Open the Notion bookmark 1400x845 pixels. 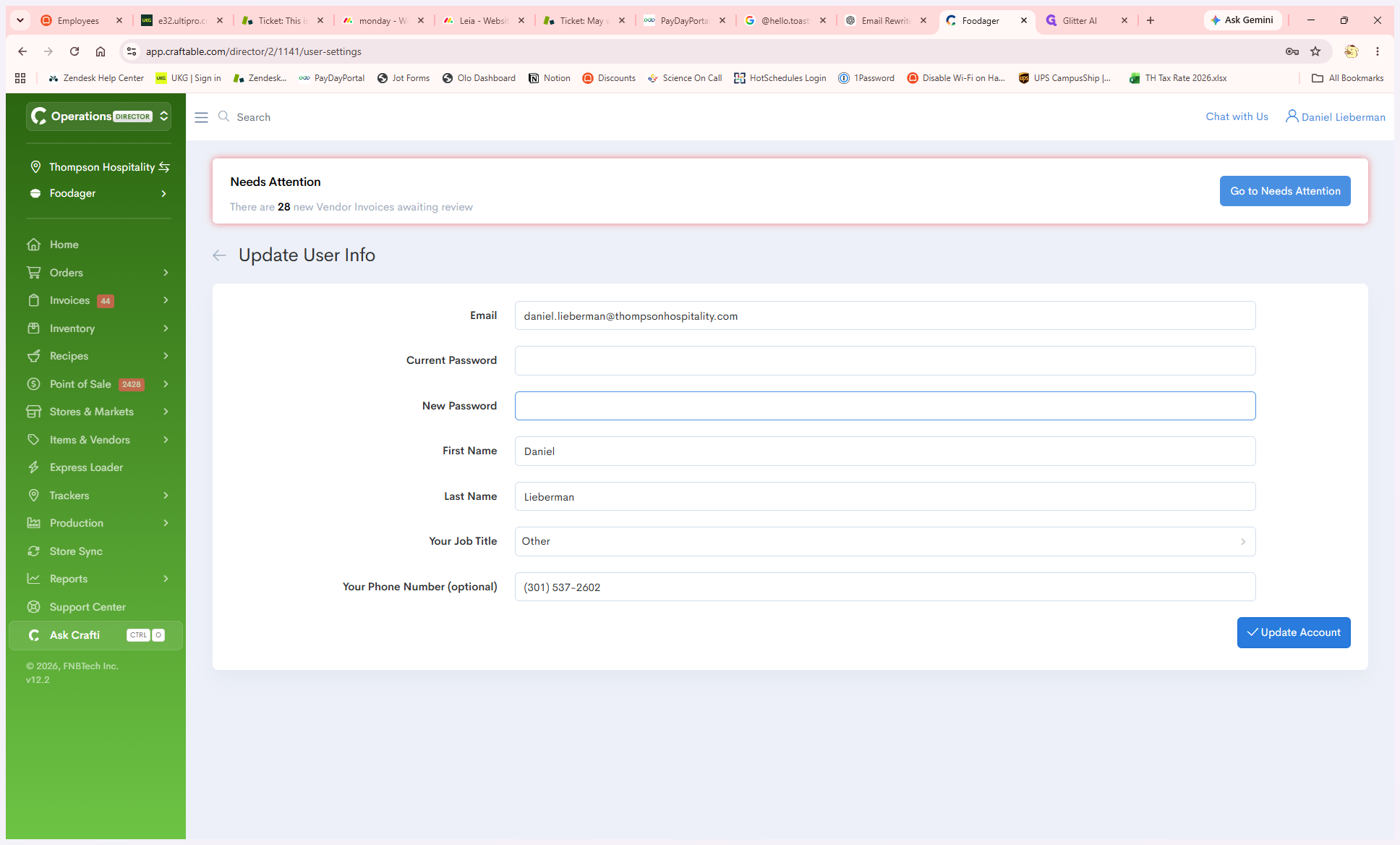[550, 78]
